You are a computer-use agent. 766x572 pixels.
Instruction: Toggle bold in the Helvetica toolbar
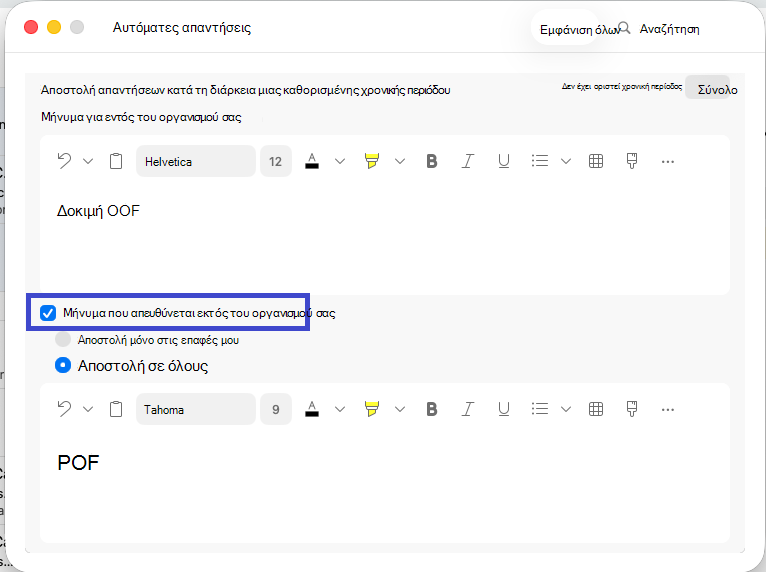point(432,161)
